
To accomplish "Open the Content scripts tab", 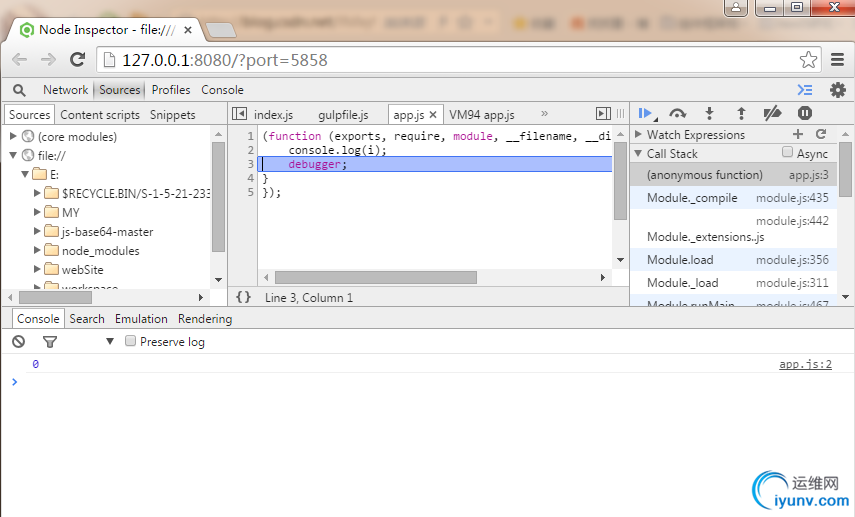I will coord(100,115).
